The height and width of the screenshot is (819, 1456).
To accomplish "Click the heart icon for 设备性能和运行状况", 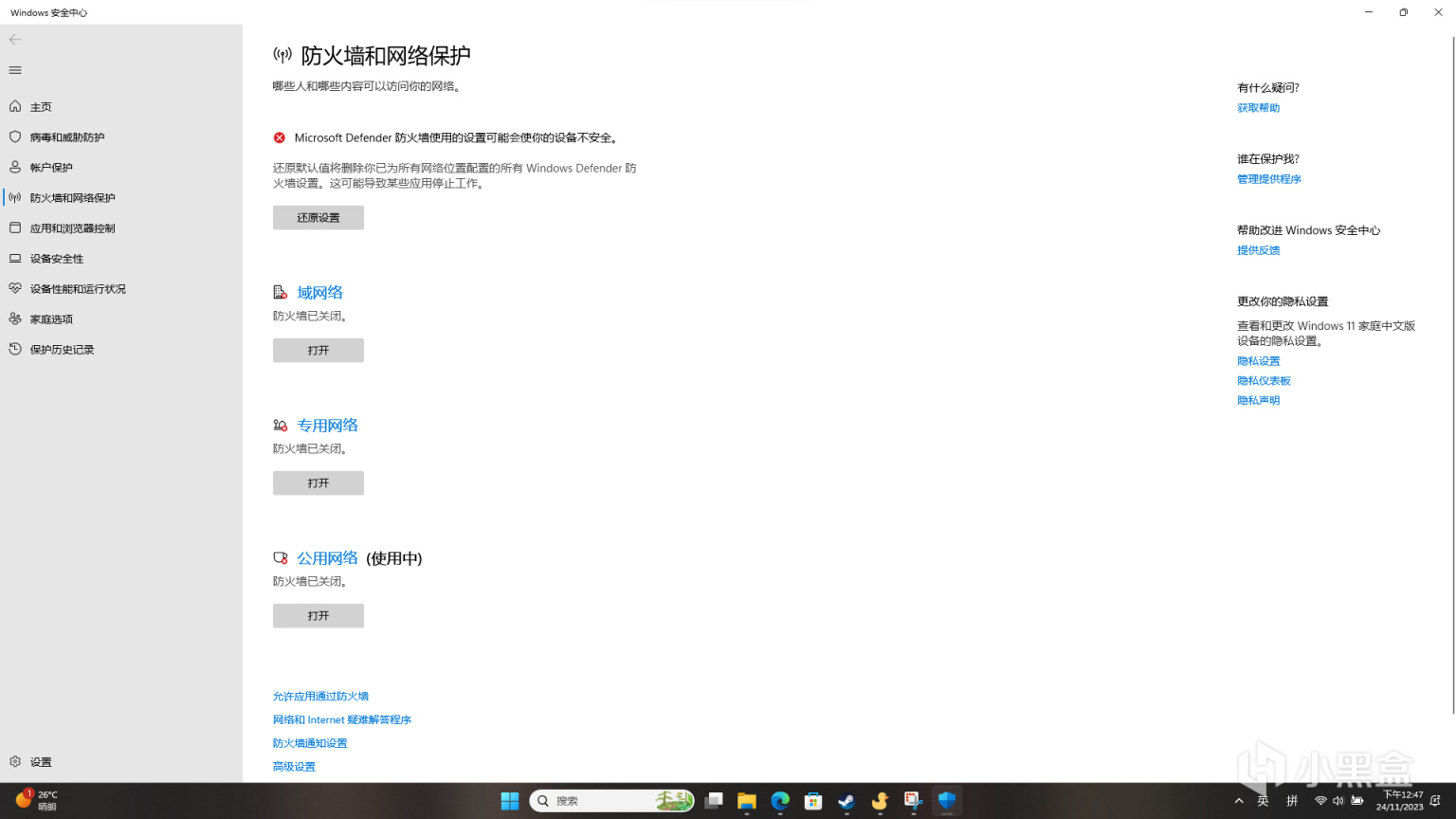I will point(15,288).
